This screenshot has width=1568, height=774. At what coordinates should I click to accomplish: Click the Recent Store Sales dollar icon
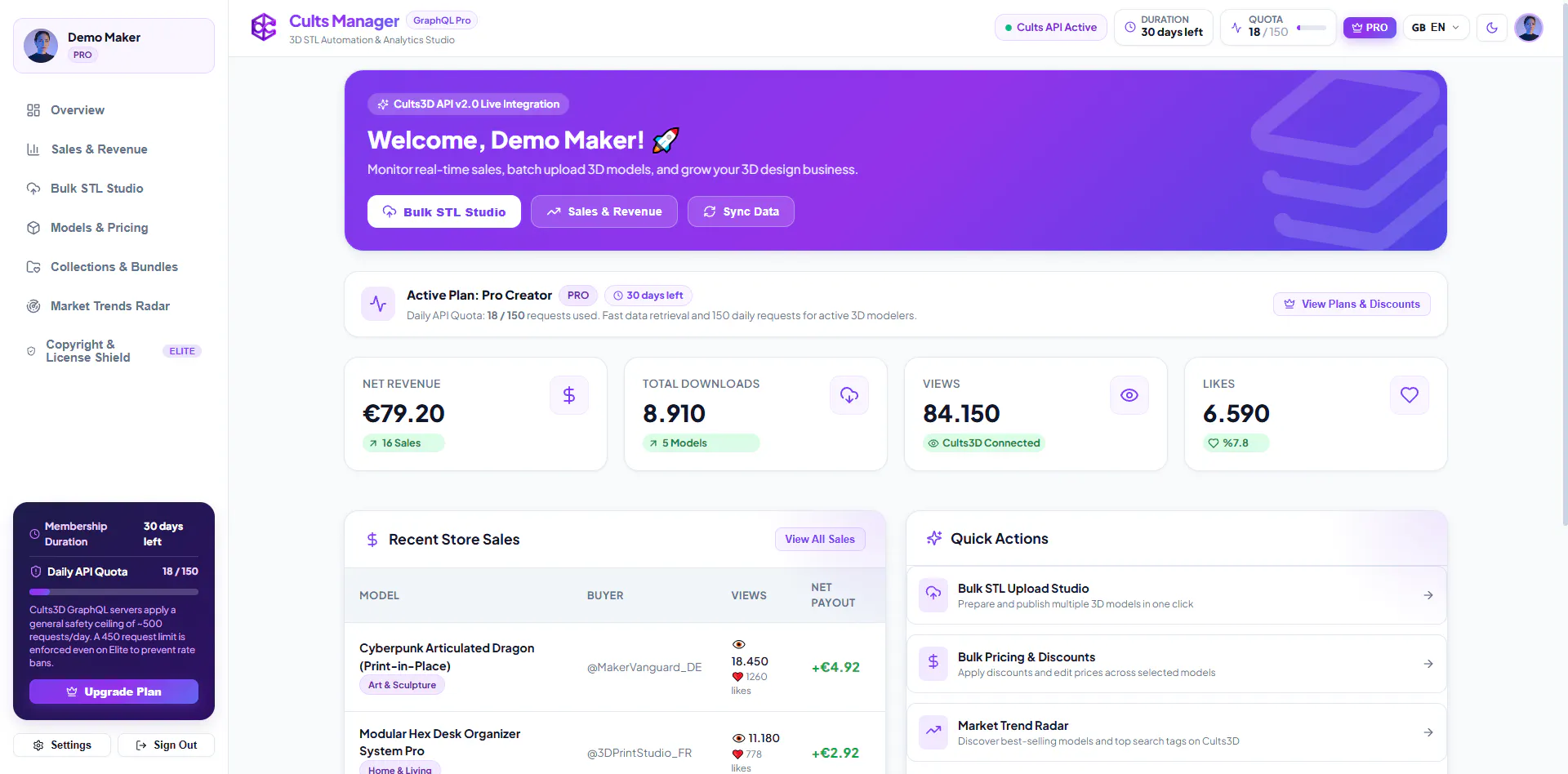pos(372,540)
